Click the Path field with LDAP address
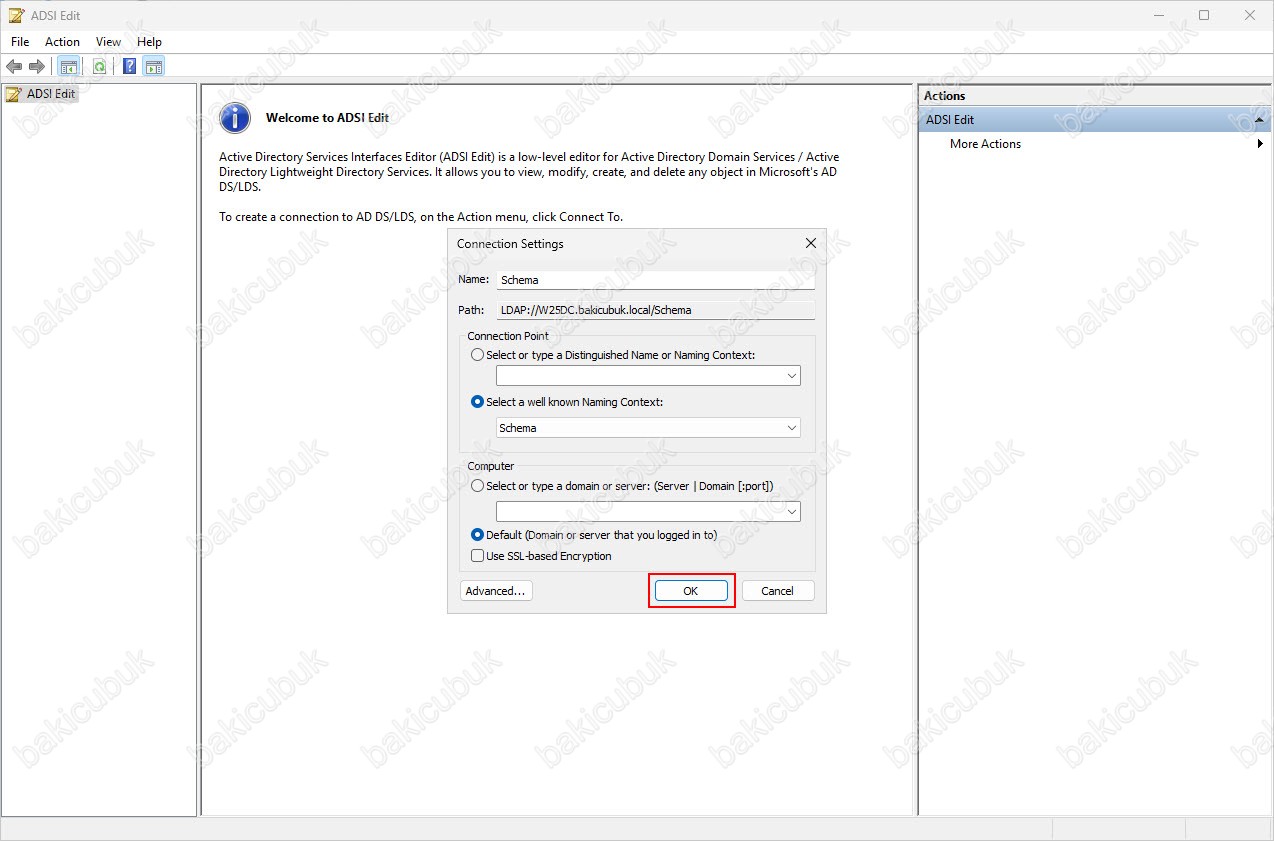1274x841 pixels. [x=655, y=310]
